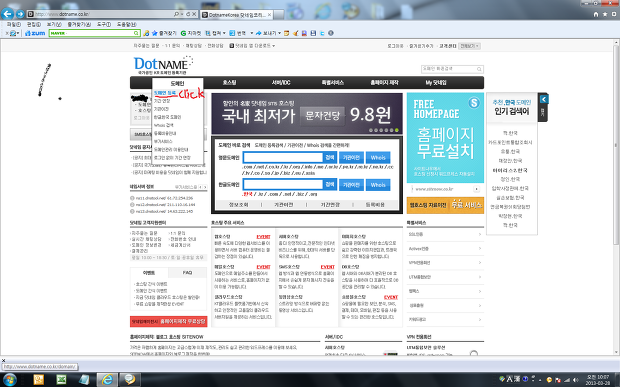Click the blue star favorites toolbar icon
The height and width of the screenshot is (387, 620).
coord(155,33)
